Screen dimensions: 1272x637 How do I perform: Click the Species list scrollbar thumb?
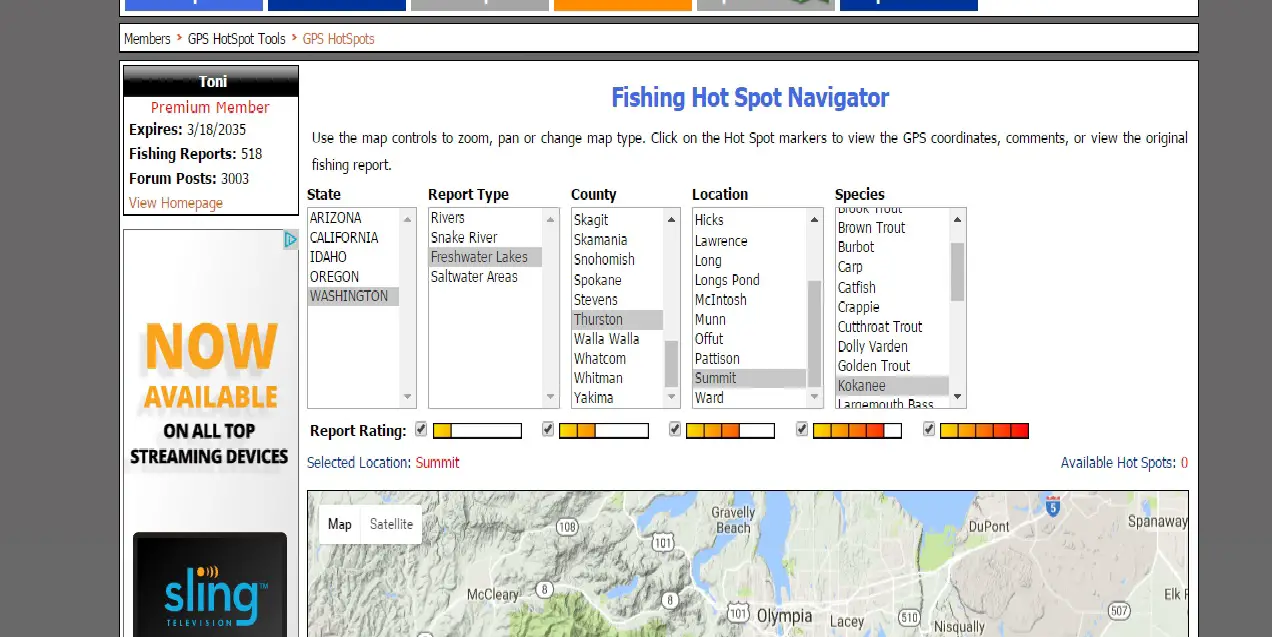click(957, 271)
